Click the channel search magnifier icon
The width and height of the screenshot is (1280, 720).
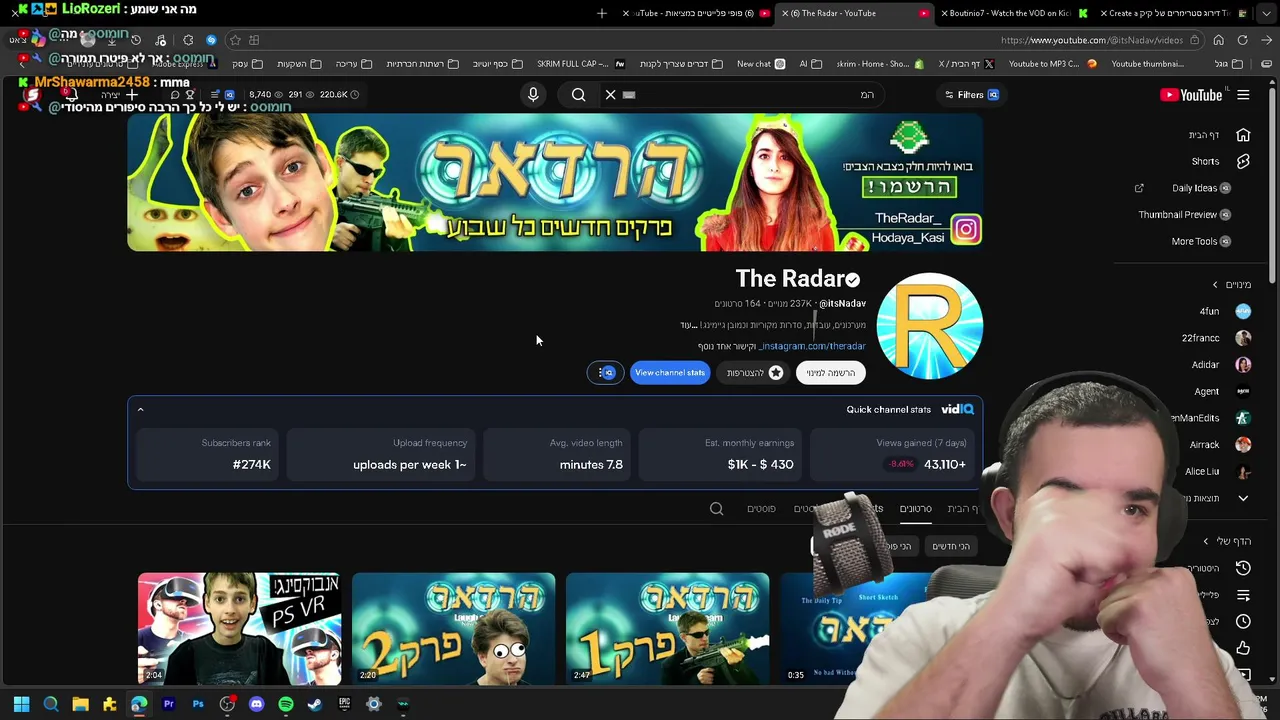tap(716, 509)
